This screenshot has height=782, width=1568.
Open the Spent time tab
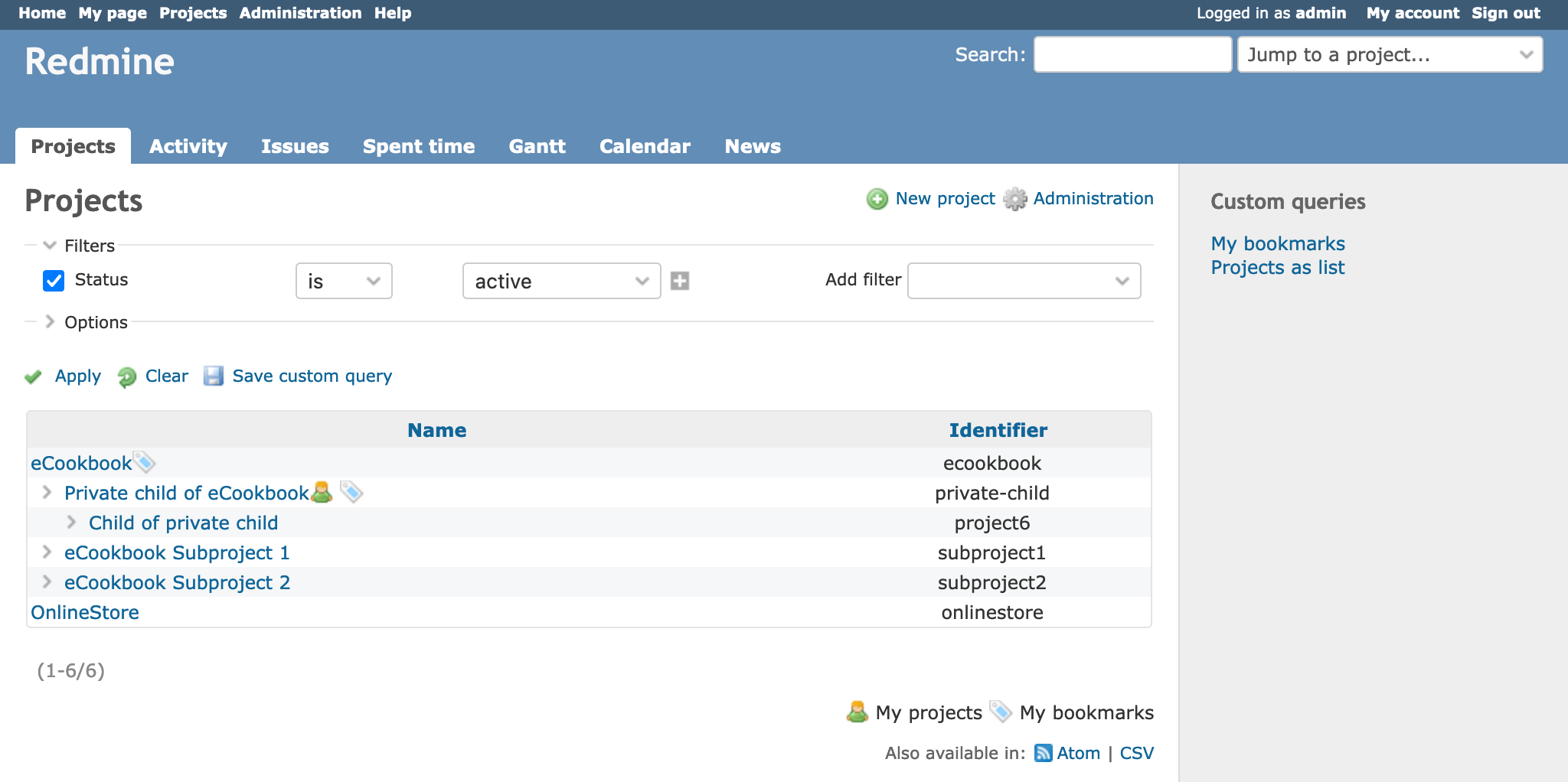418,146
